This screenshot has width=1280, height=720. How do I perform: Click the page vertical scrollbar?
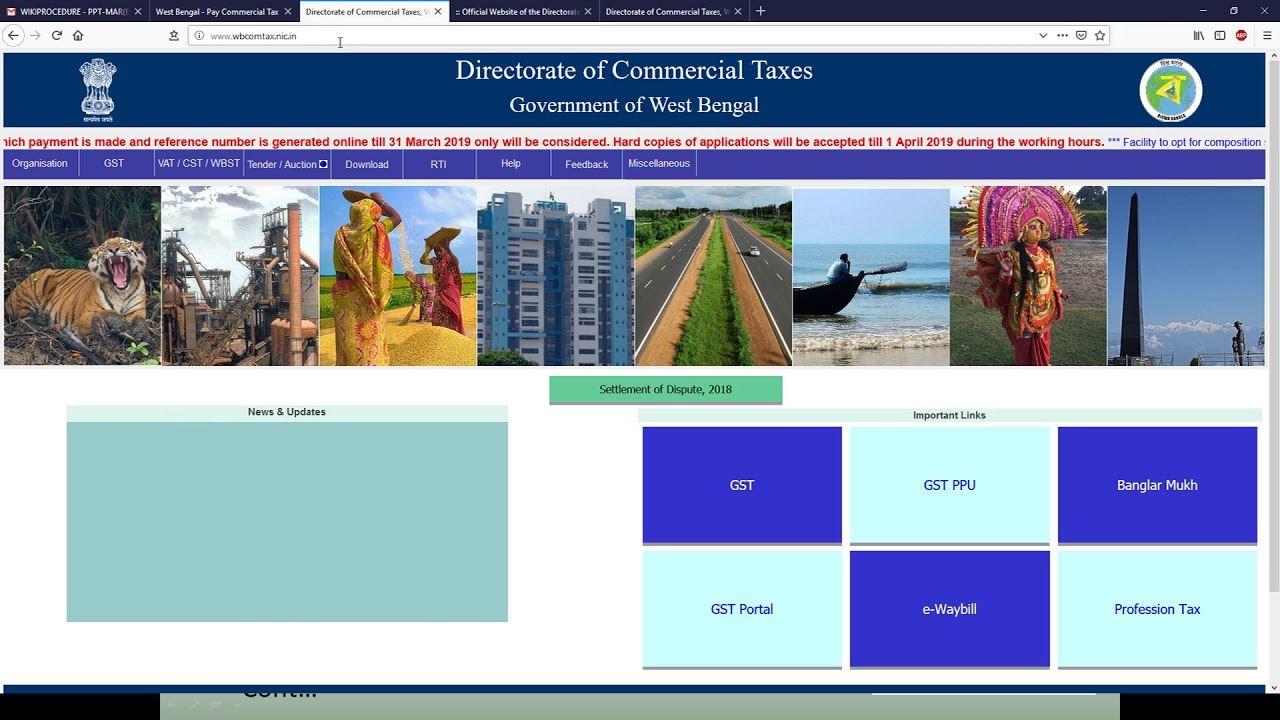pos(1273,370)
